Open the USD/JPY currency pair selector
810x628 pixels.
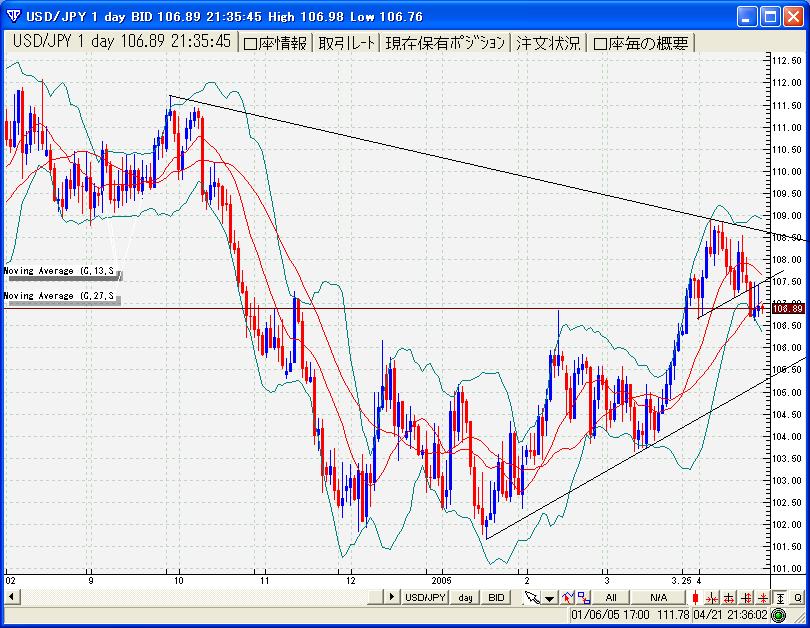[x=425, y=598]
